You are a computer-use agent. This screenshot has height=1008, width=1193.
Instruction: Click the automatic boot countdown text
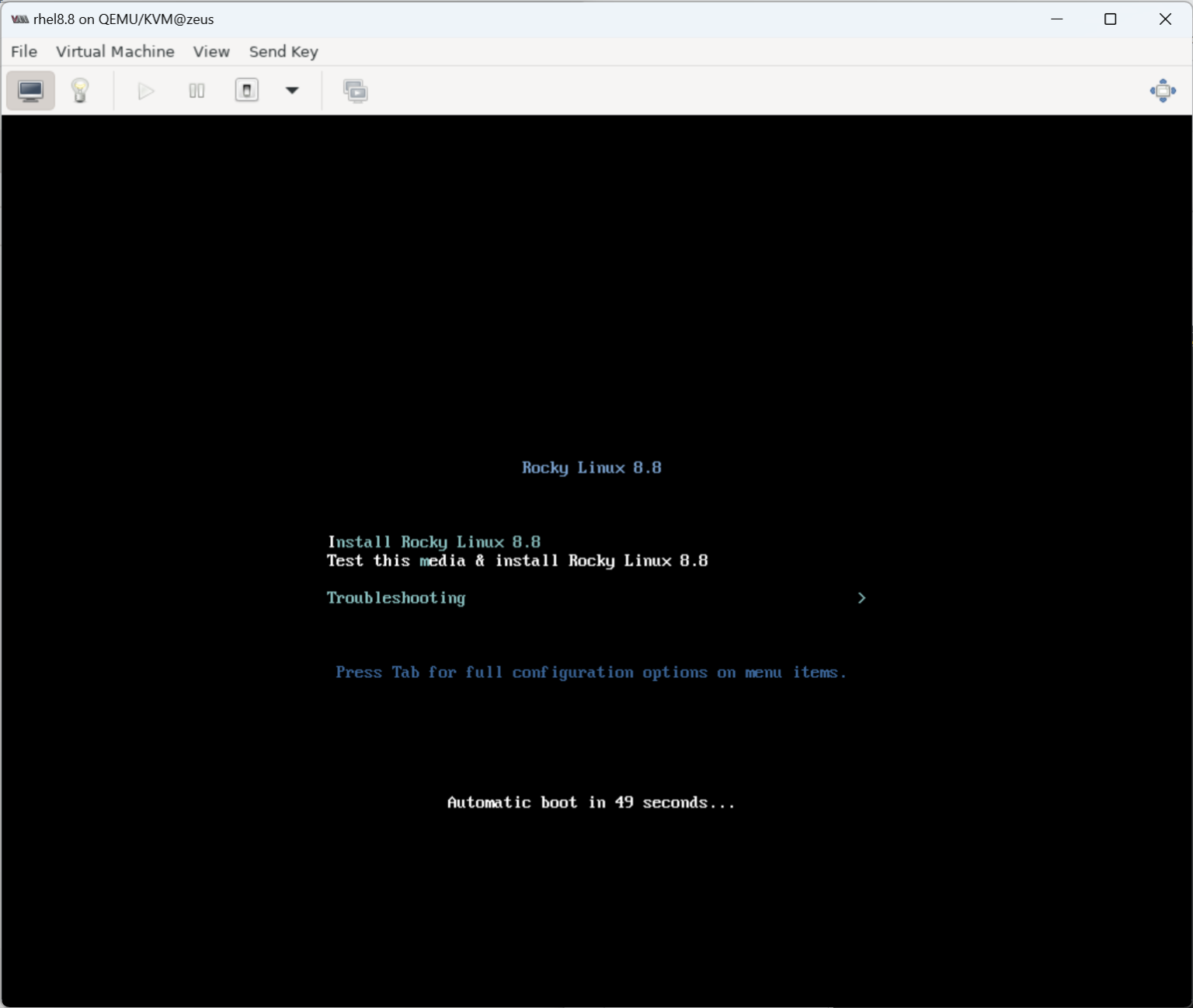click(x=591, y=802)
